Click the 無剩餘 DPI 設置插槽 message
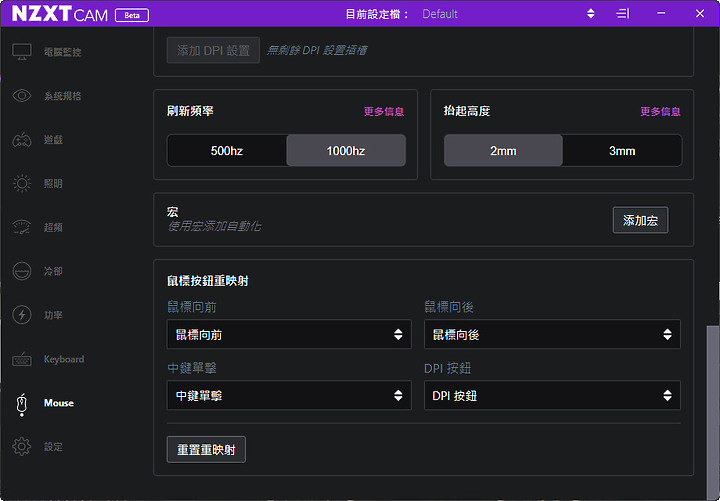 [317, 50]
